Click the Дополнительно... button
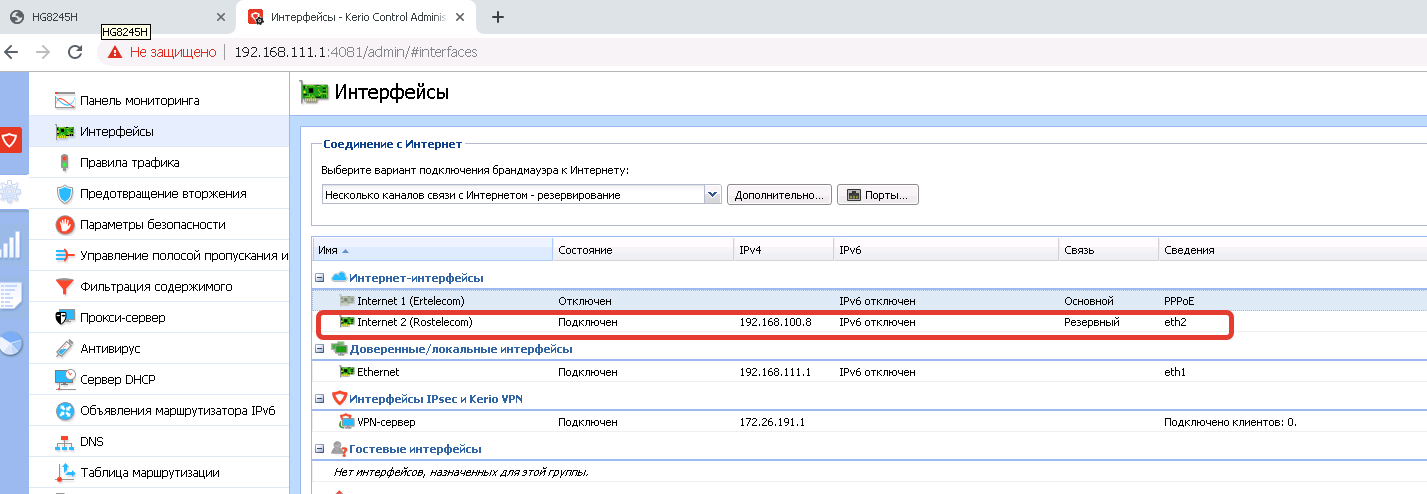The height and width of the screenshot is (494, 1427). click(x=779, y=195)
